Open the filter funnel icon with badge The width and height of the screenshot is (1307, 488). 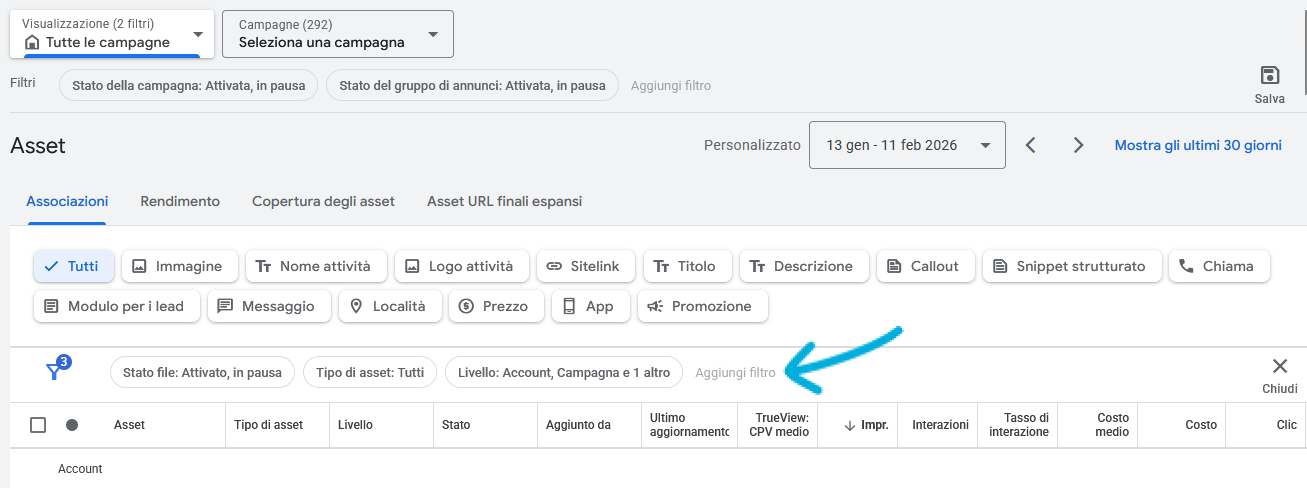coord(56,371)
